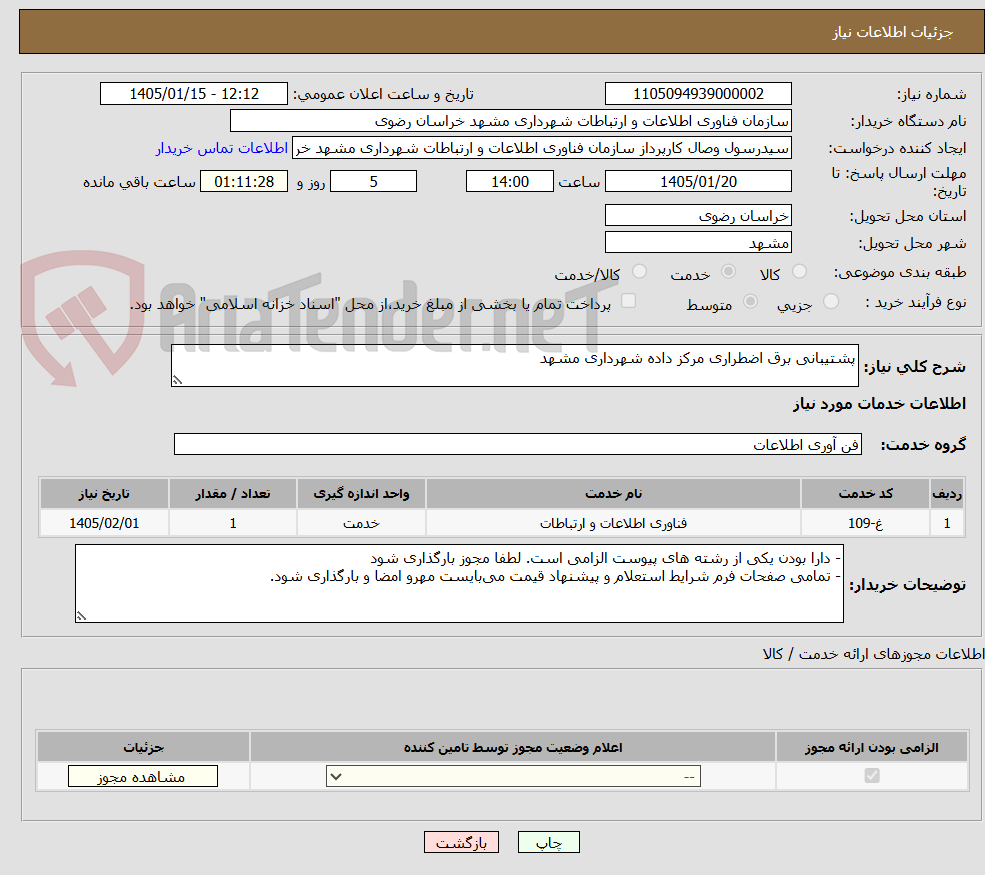Click the buyer organization name field
The height and width of the screenshot is (875, 985).
[x=511, y=121]
